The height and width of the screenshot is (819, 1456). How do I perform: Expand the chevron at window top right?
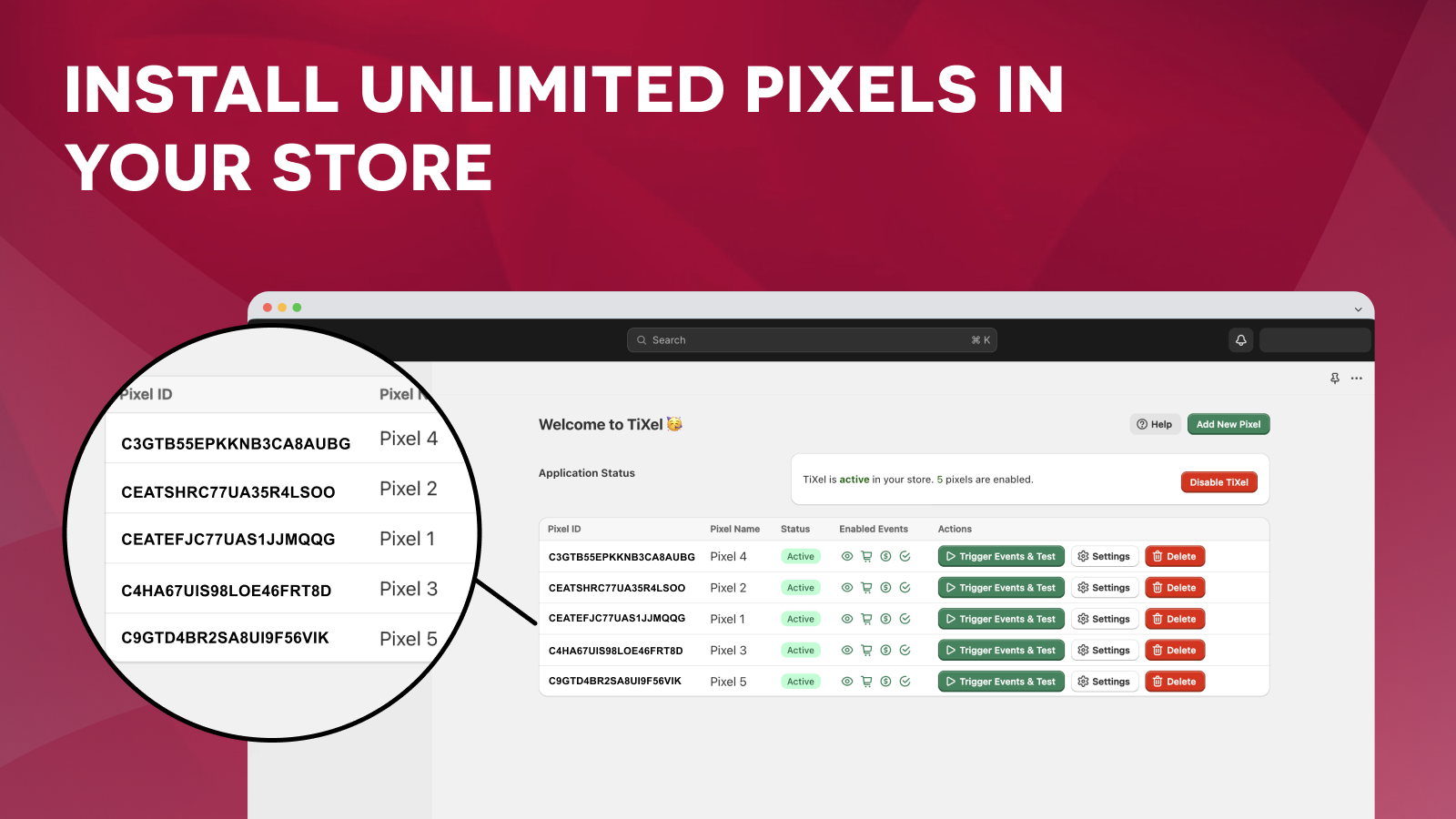point(1358,309)
